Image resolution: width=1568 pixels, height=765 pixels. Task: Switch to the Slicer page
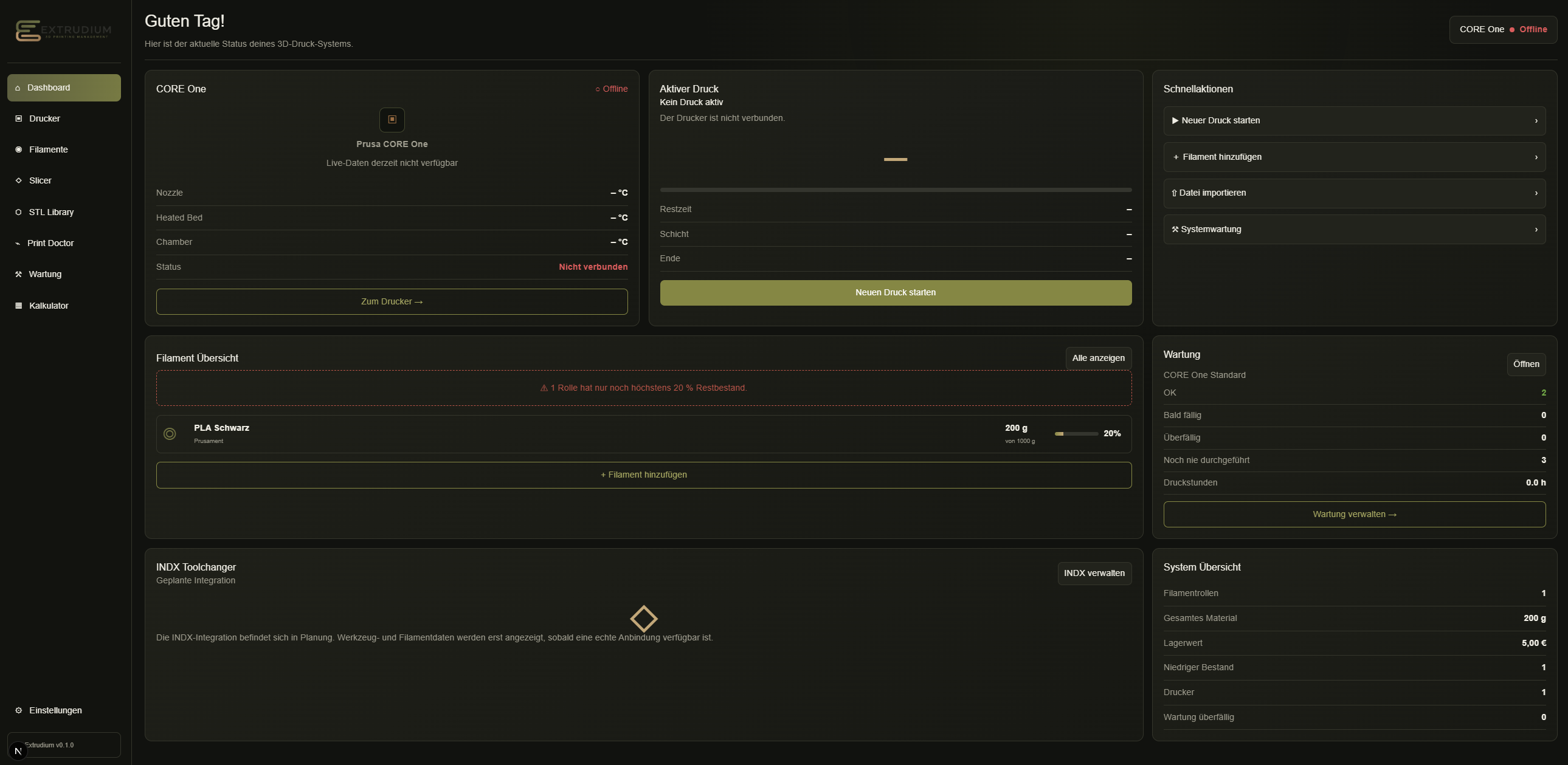(64, 180)
